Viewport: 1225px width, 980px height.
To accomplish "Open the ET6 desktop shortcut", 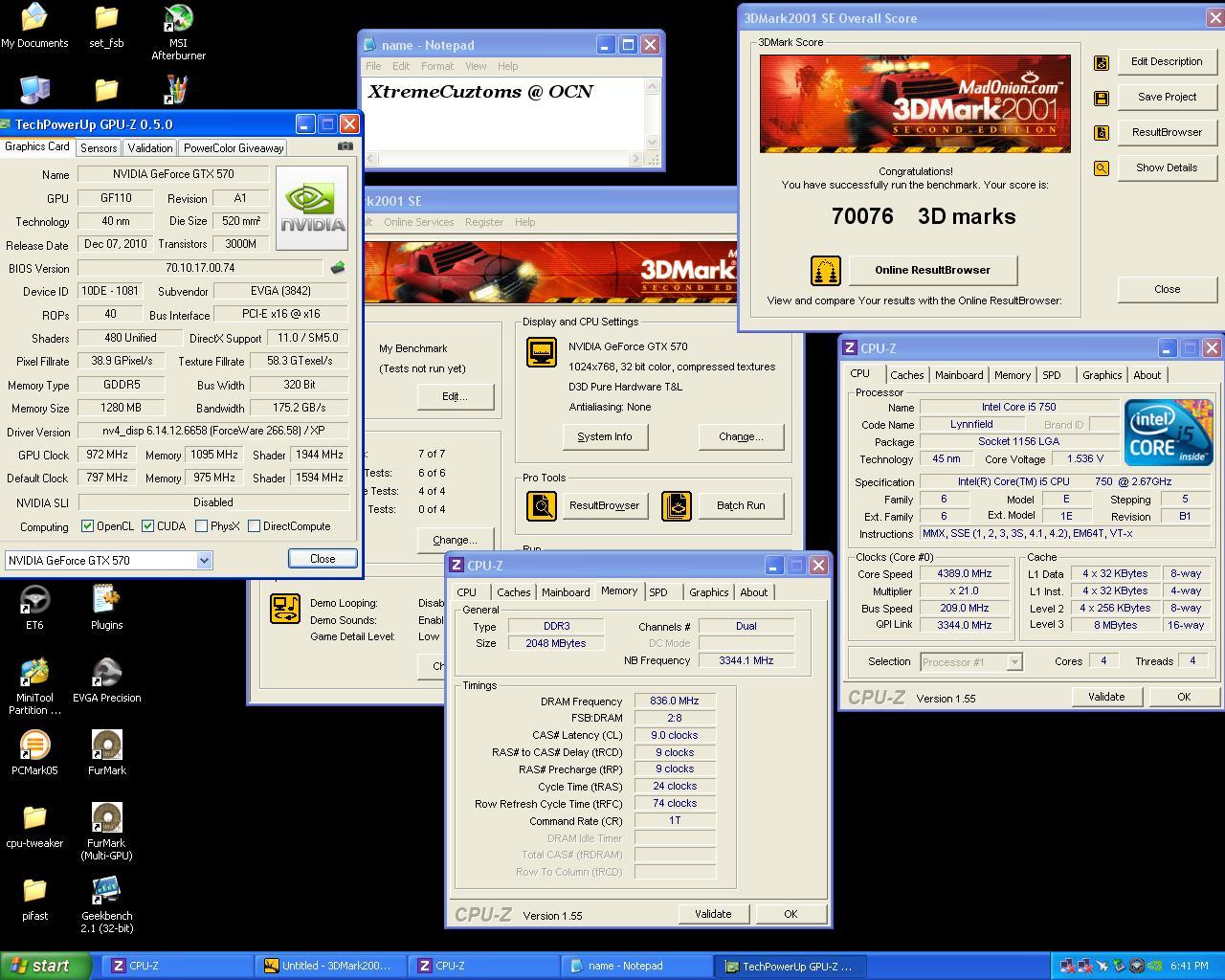I will (x=34, y=608).
